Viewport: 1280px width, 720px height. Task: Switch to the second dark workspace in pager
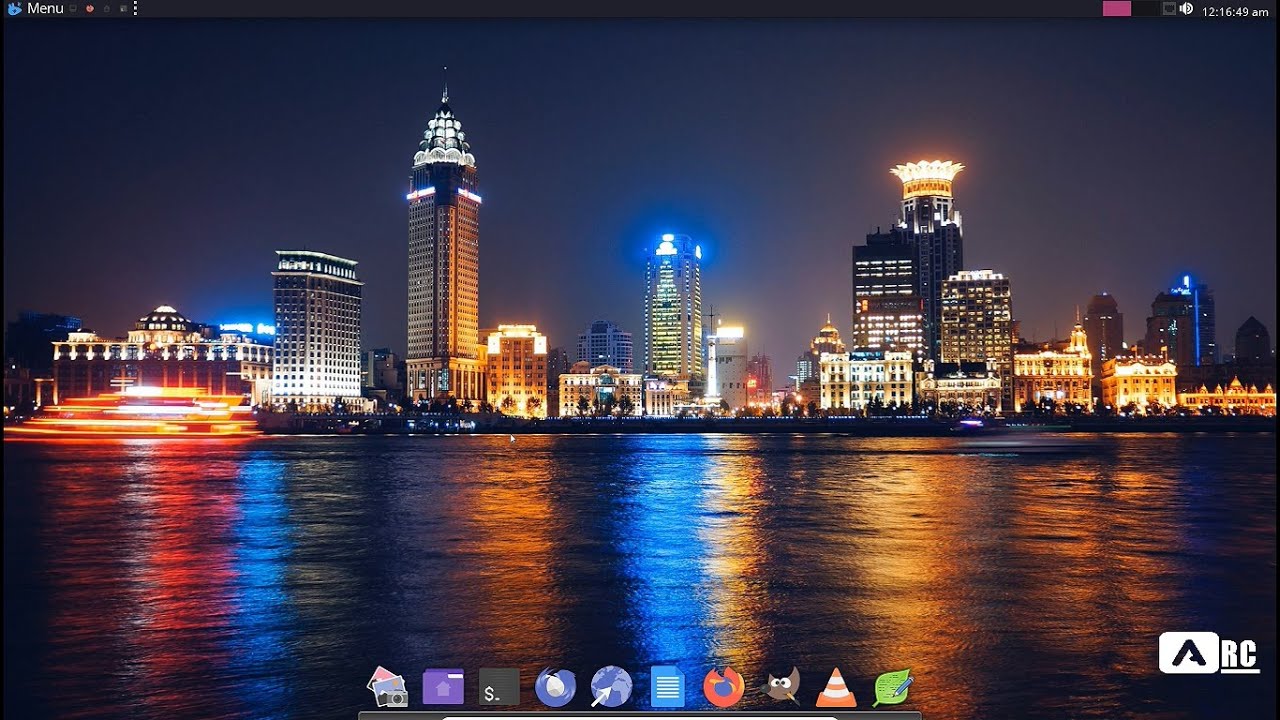click(x=1145, y=8)
